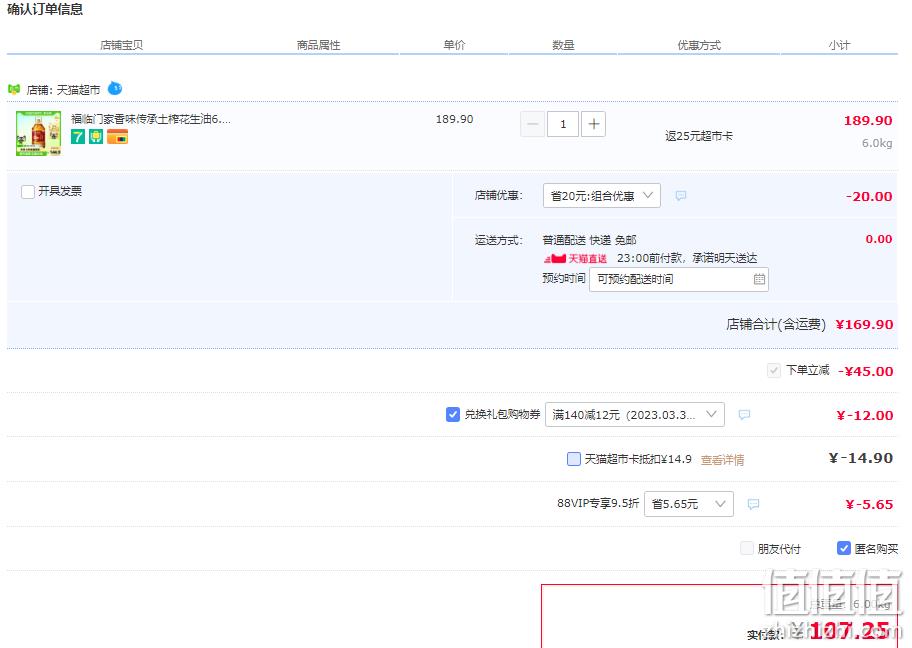
Task: Click the -20.00 store discount amount
Action: pos(869,197)
